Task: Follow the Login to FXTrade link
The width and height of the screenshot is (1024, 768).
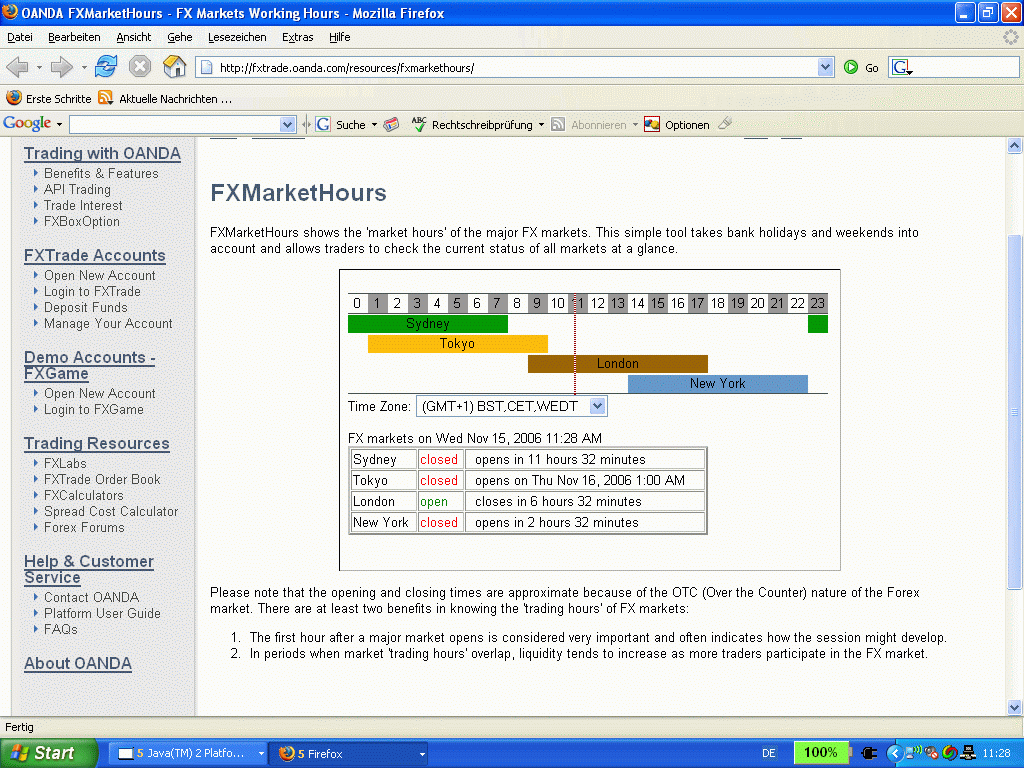Action: (92, 291)
